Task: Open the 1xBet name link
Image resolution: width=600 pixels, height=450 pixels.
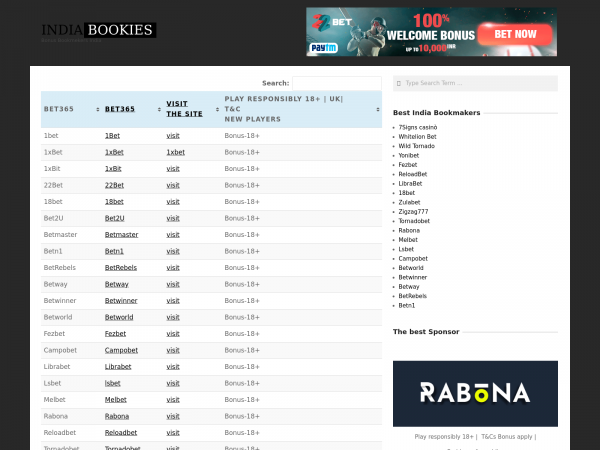Action: (114, 152)
